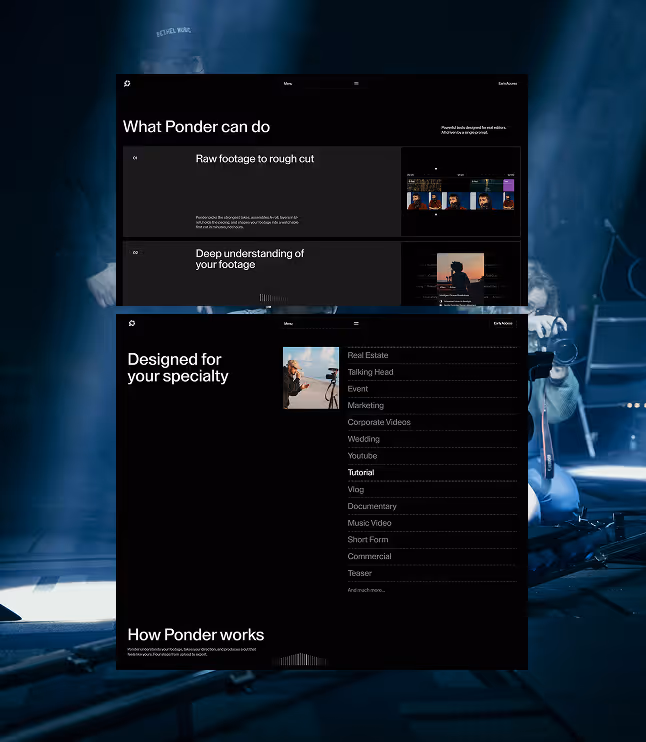Screen dimensions: 646x742
Task: Open the hamburger menu icon on the upper screen
Action: point(356,83)
